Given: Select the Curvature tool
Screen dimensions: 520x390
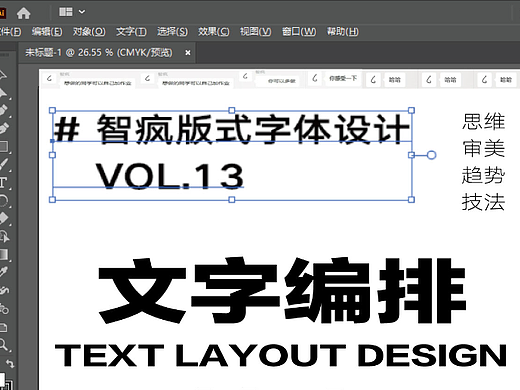Looking at the screenshot, I should click(3, 128).
